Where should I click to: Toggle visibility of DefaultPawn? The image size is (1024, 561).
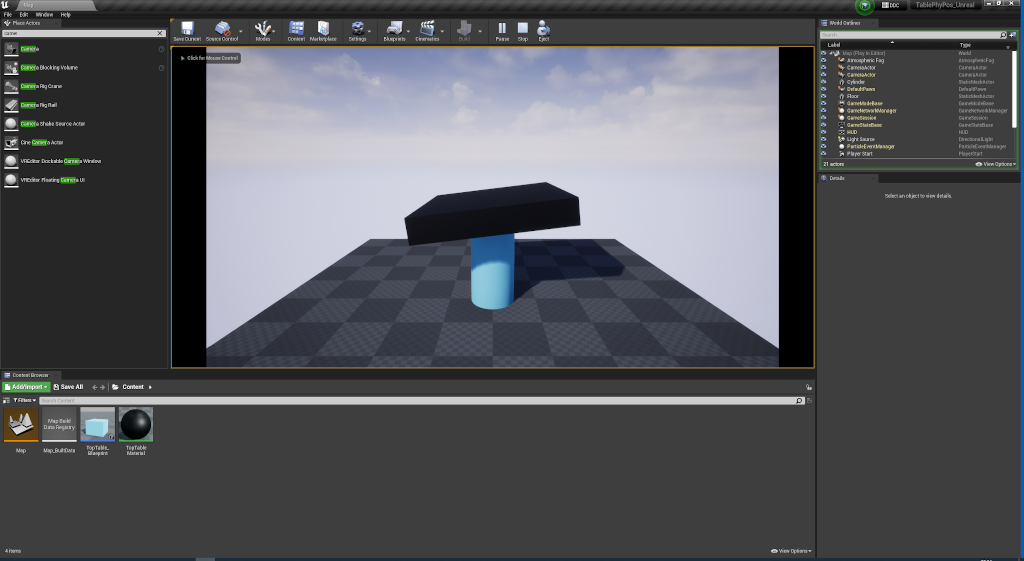(x=824, y=89)
